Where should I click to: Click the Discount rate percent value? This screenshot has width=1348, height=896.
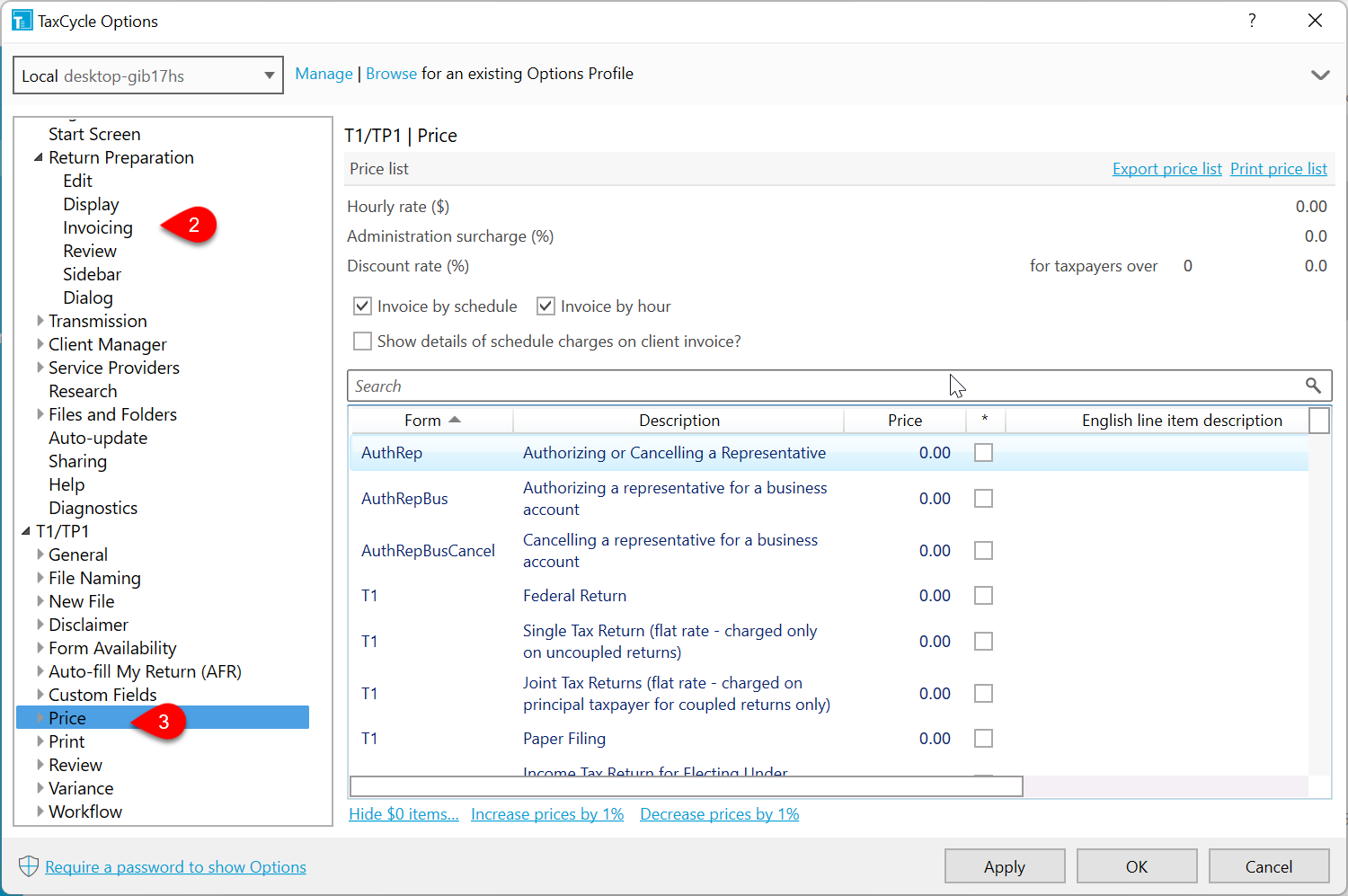click(x=1316, y=266)
